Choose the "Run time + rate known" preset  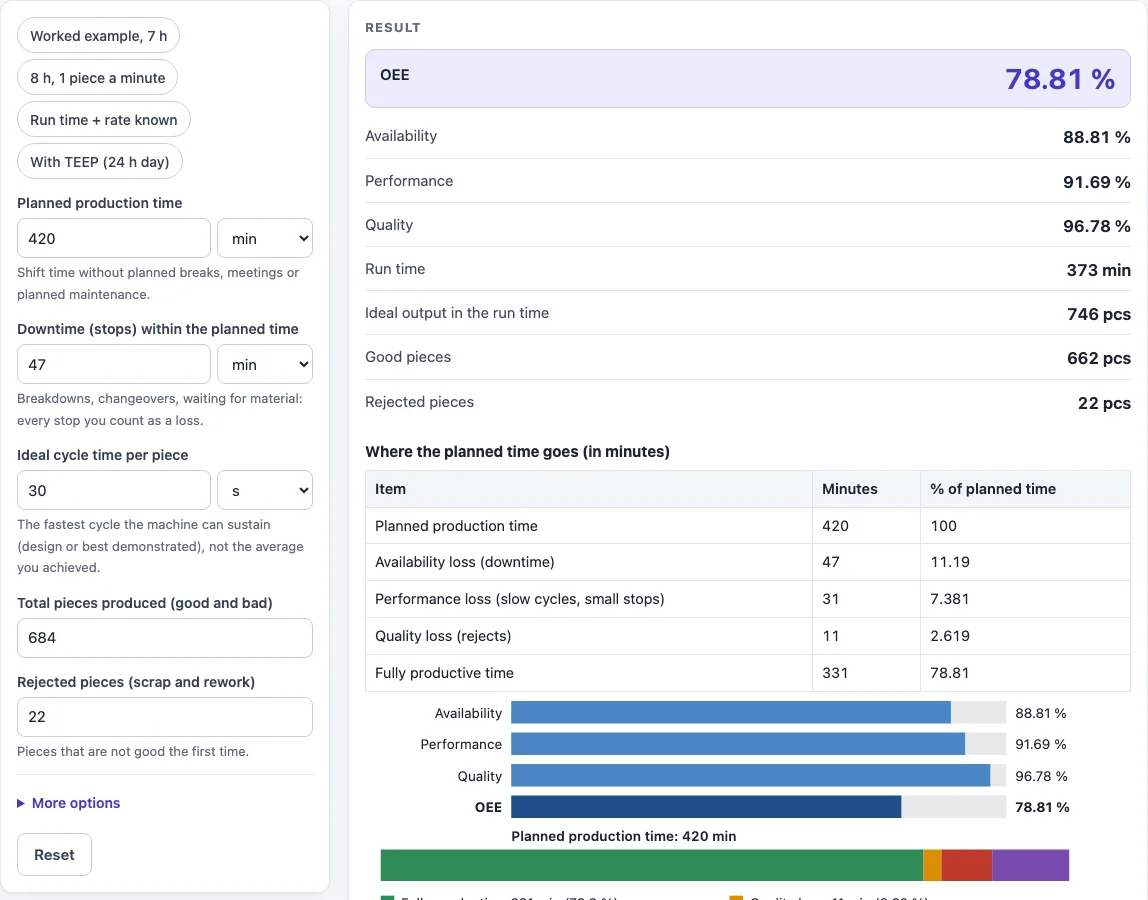[103, 119]
